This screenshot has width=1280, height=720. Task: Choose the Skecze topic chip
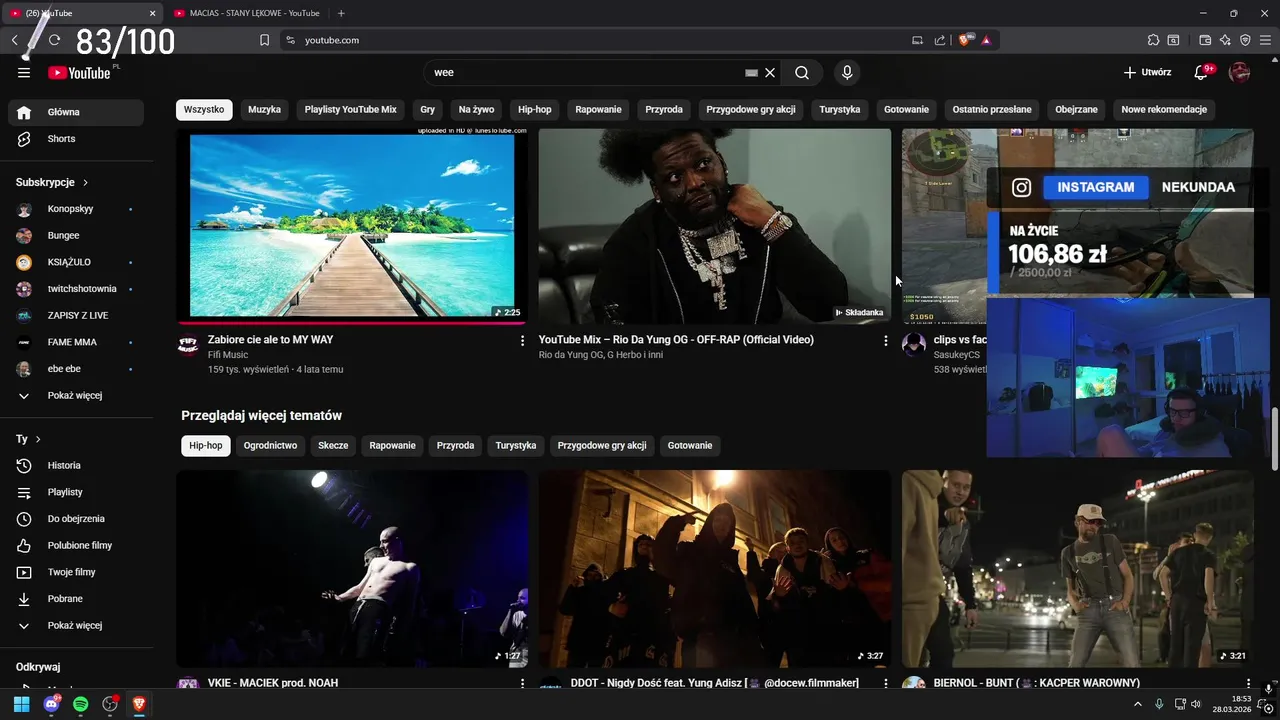tap(333, 445)
